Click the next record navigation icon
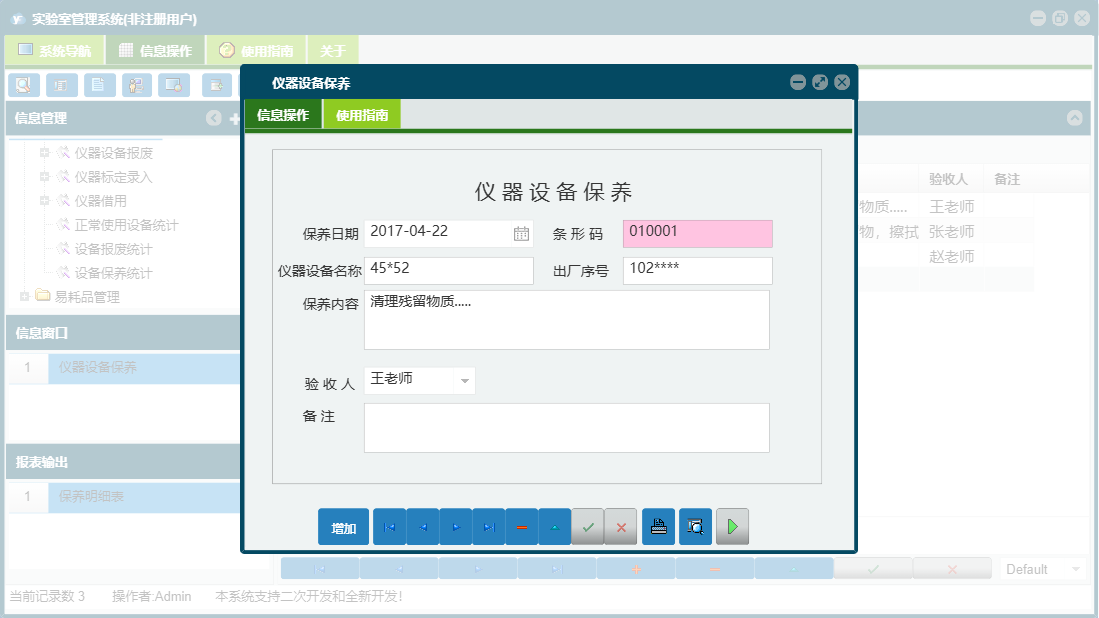Screen dimensions: 1099x618 point(455,526)
